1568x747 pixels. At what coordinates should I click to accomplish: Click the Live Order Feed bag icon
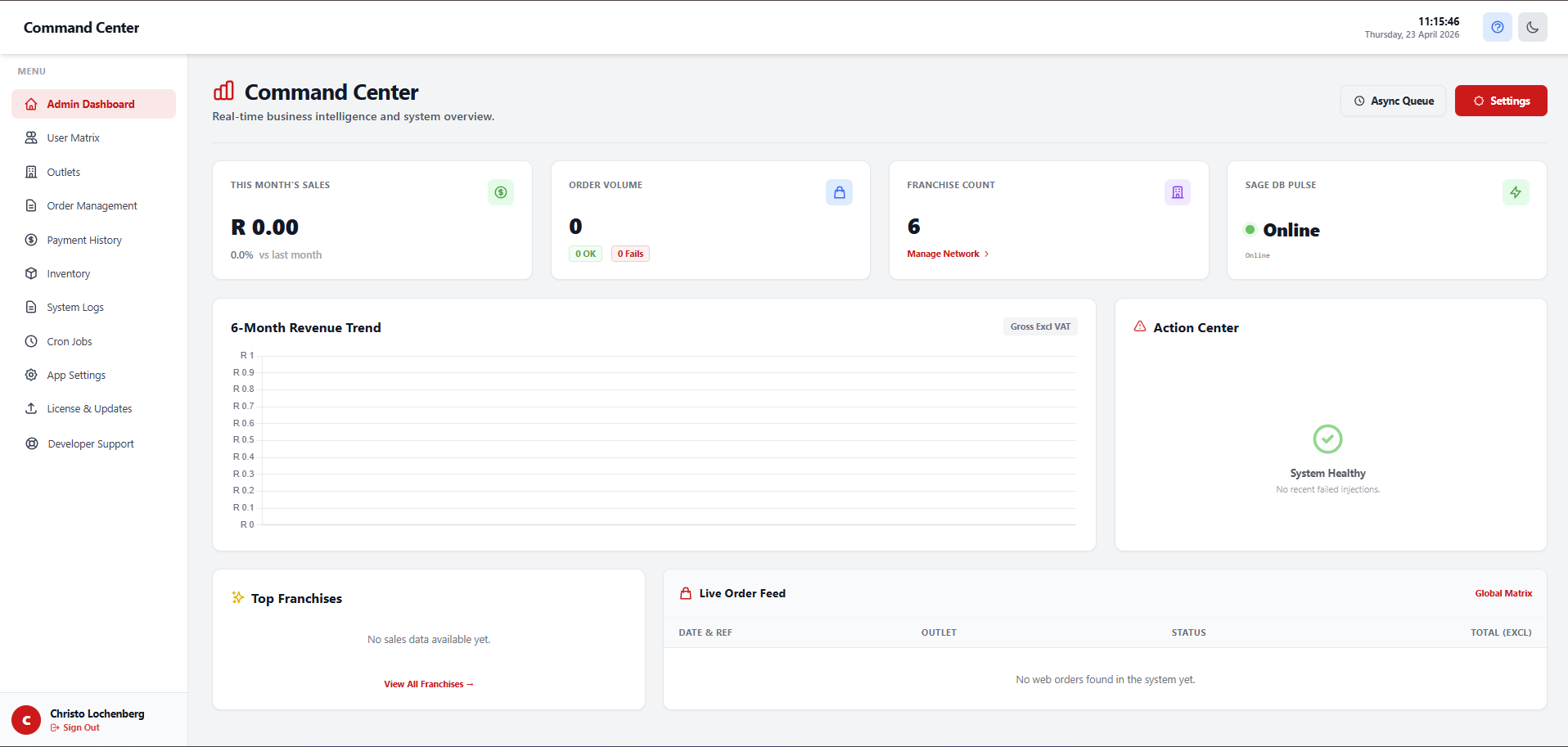coord(686,593)
